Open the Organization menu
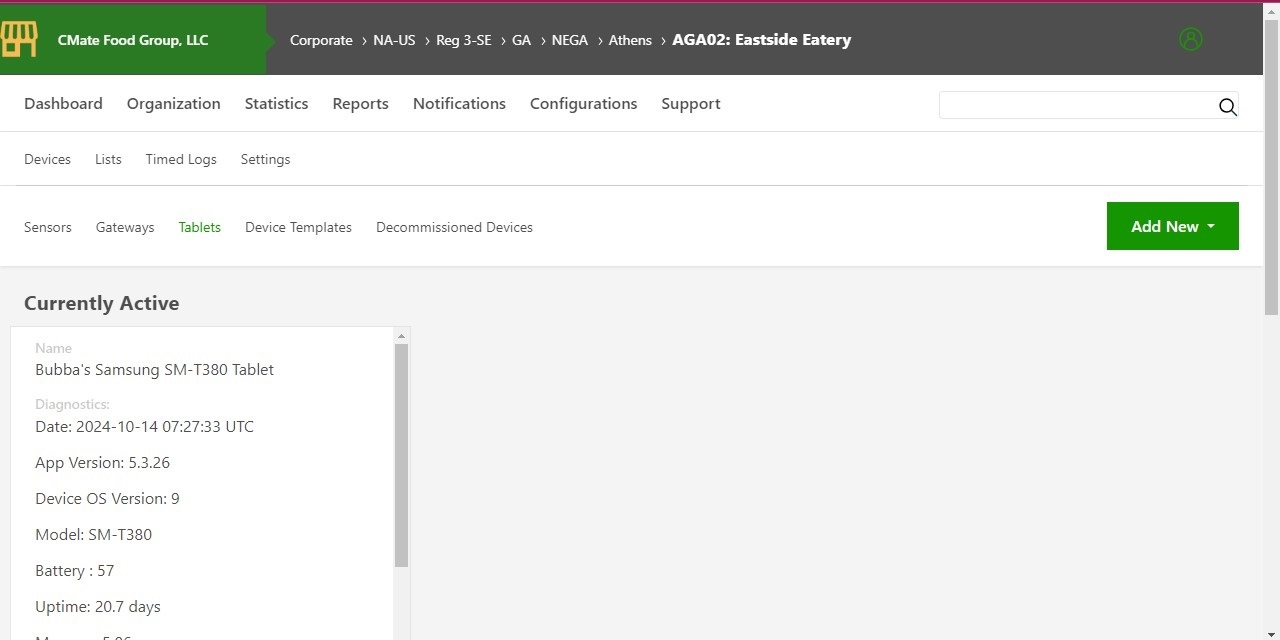 click(173, 104)
